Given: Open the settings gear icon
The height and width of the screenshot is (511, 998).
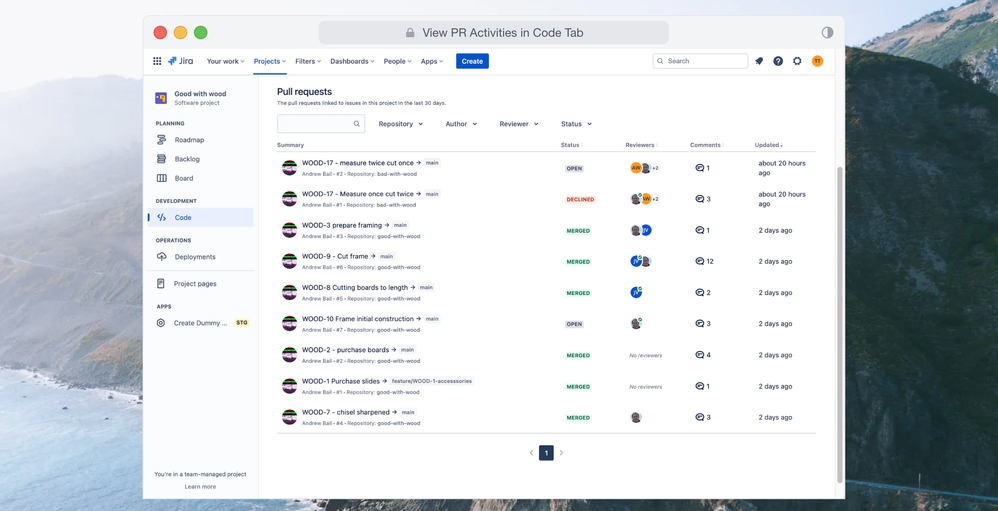Looking at the screenshot, I should (797, 61).
